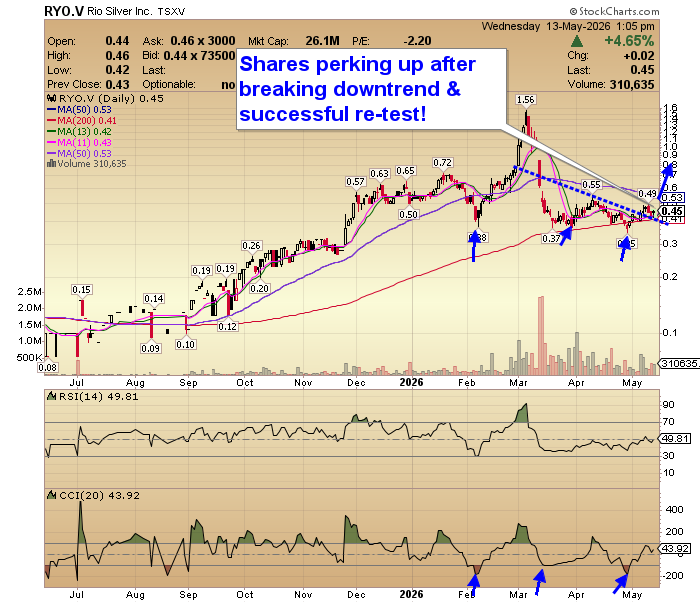Click the 310635 volume axis marker box

pyautogui.click(x=680, y=363)
